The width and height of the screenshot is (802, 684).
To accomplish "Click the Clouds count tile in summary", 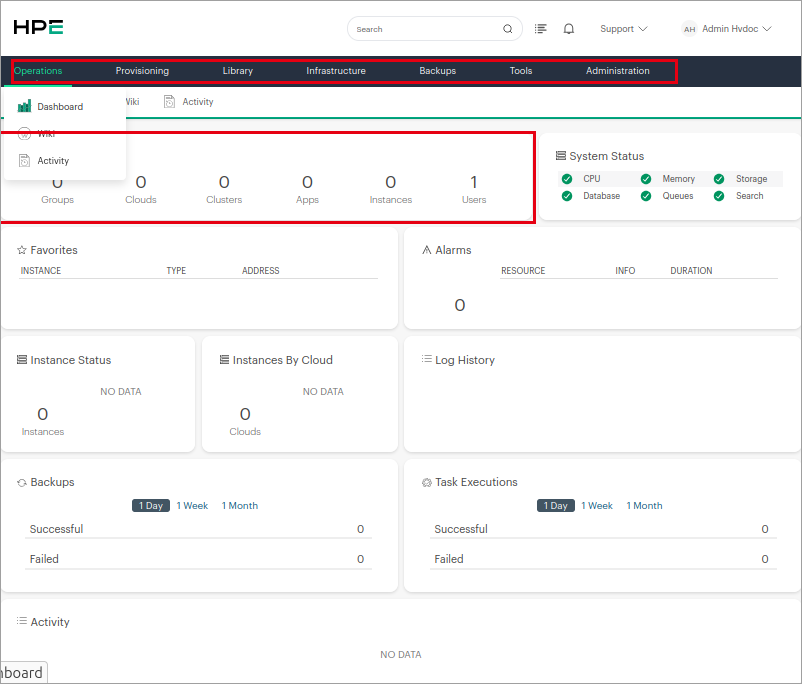I will (141, 189).
